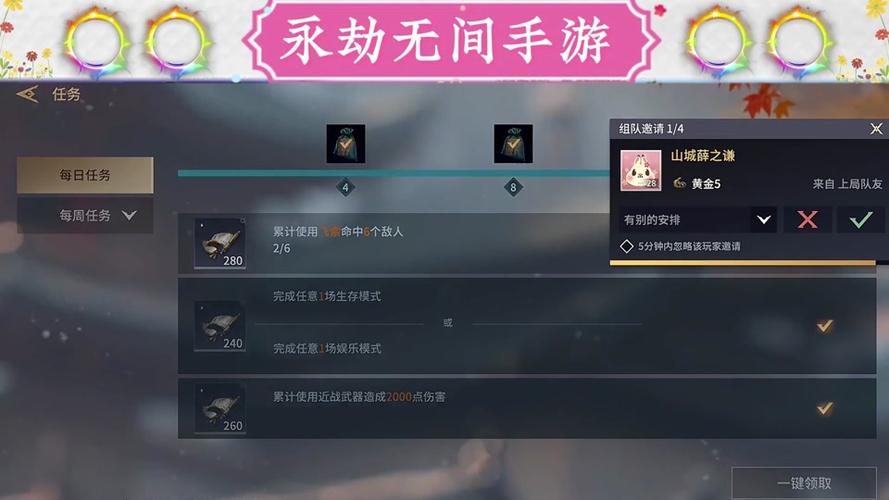Accept the team invite with green checkmark

click(861, 219)
